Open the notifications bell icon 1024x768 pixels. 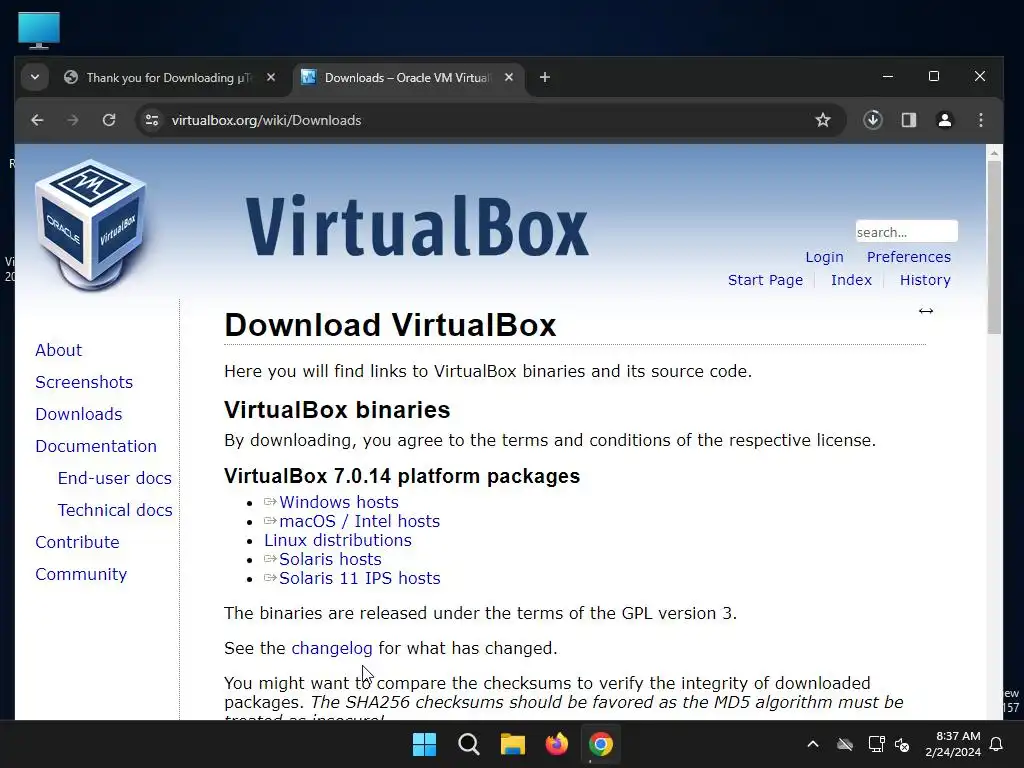coord(997,744)
